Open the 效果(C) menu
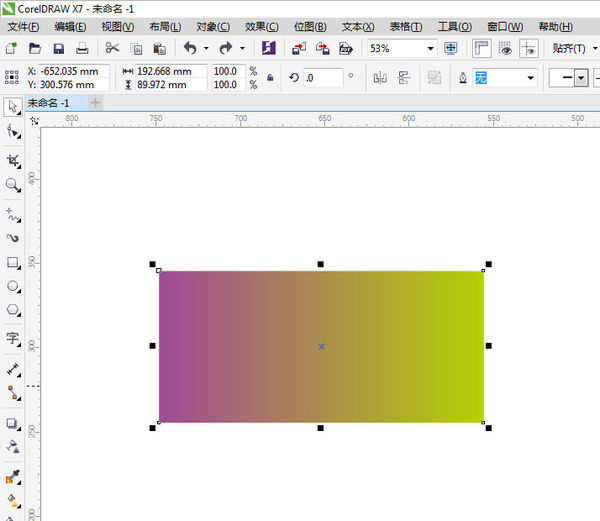 pyautogui.click(x=262, y=27)
